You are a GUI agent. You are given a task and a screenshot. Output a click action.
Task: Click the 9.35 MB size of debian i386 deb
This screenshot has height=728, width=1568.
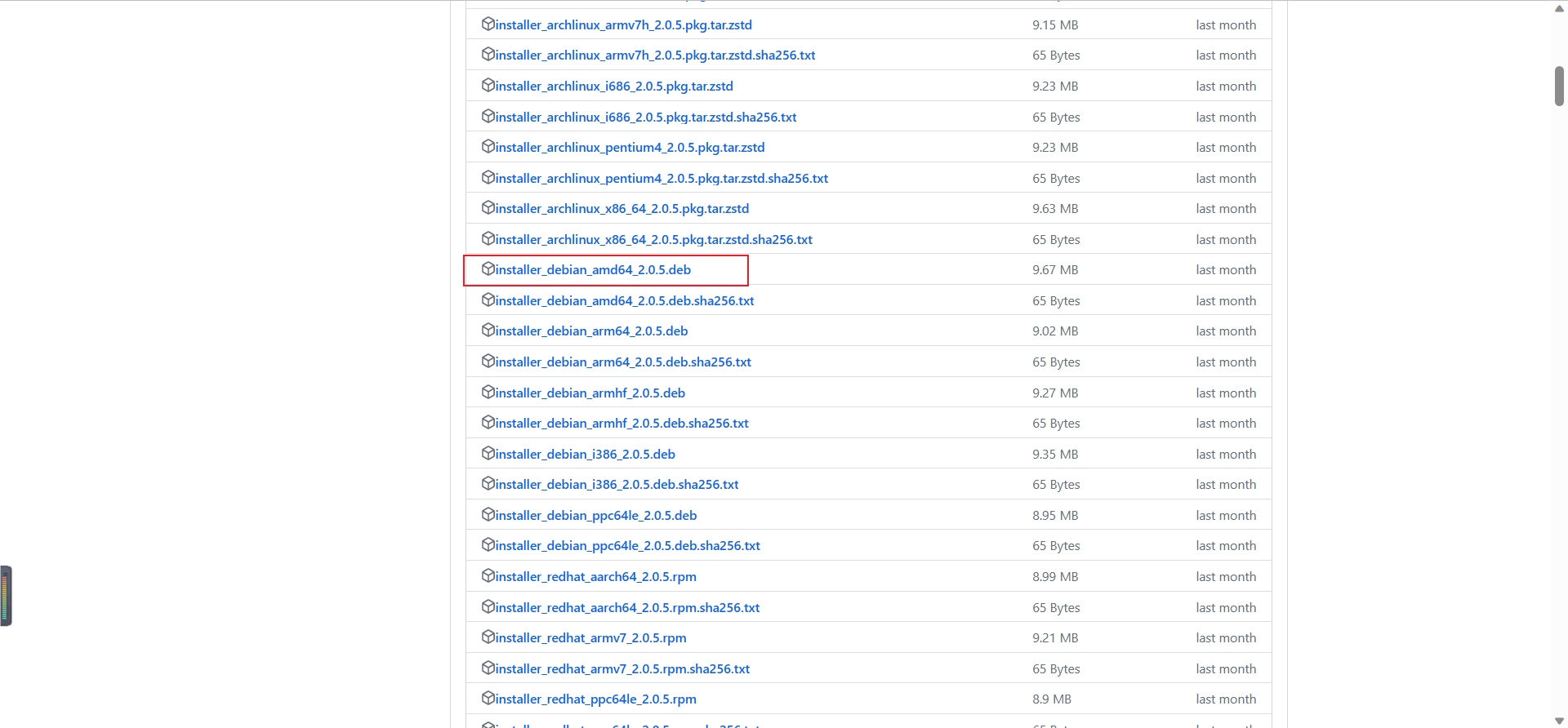(x=1055, y=455)
